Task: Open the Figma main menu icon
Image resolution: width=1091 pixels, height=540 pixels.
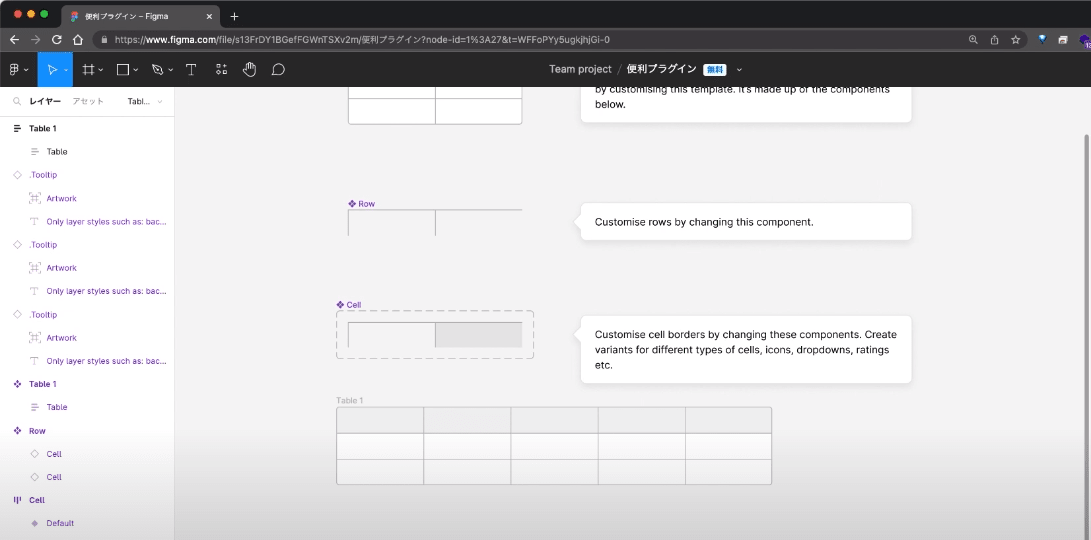Action: 15,69
